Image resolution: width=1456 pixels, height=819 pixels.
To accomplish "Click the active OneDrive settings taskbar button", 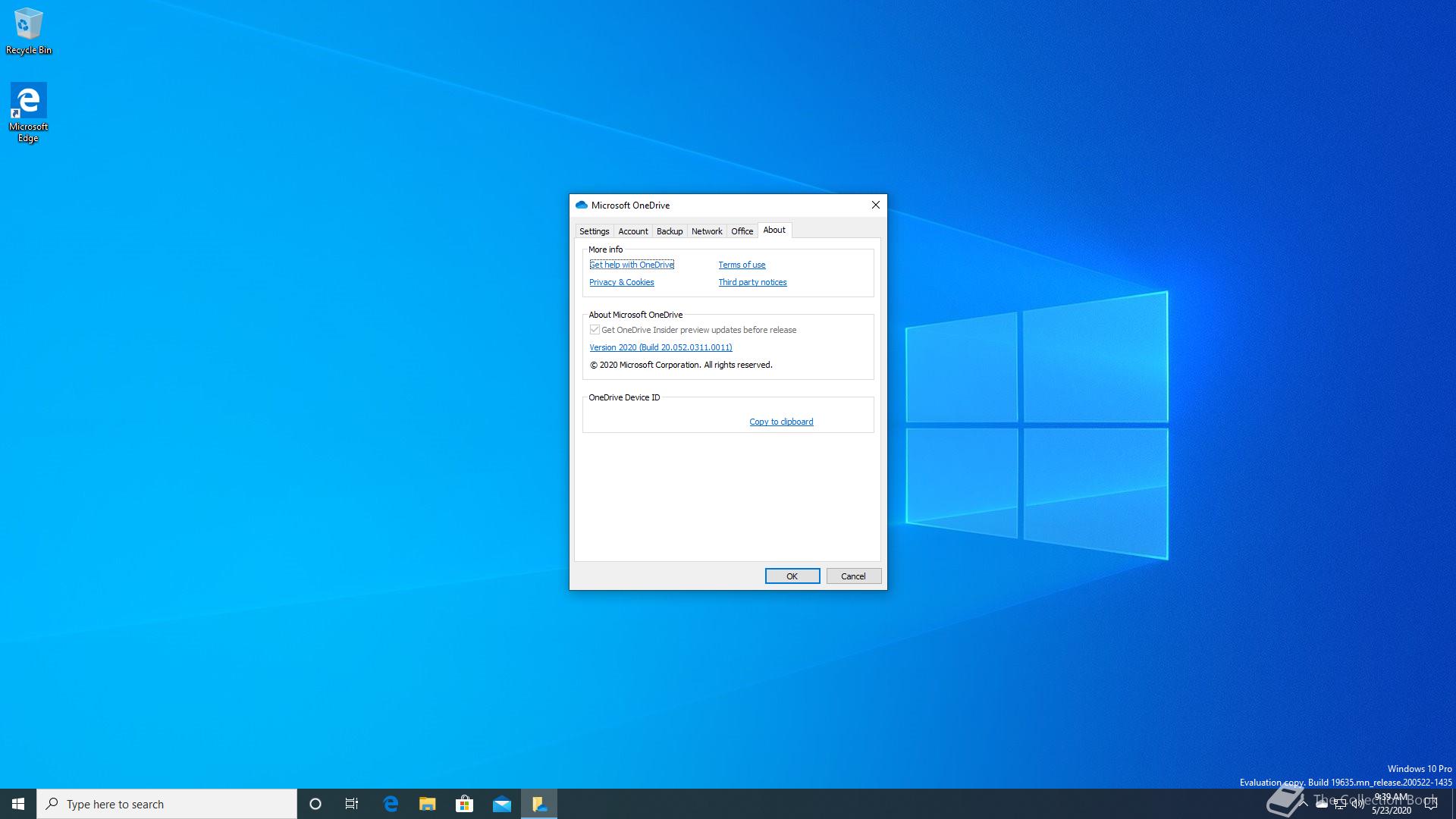I will coord(539,804).
